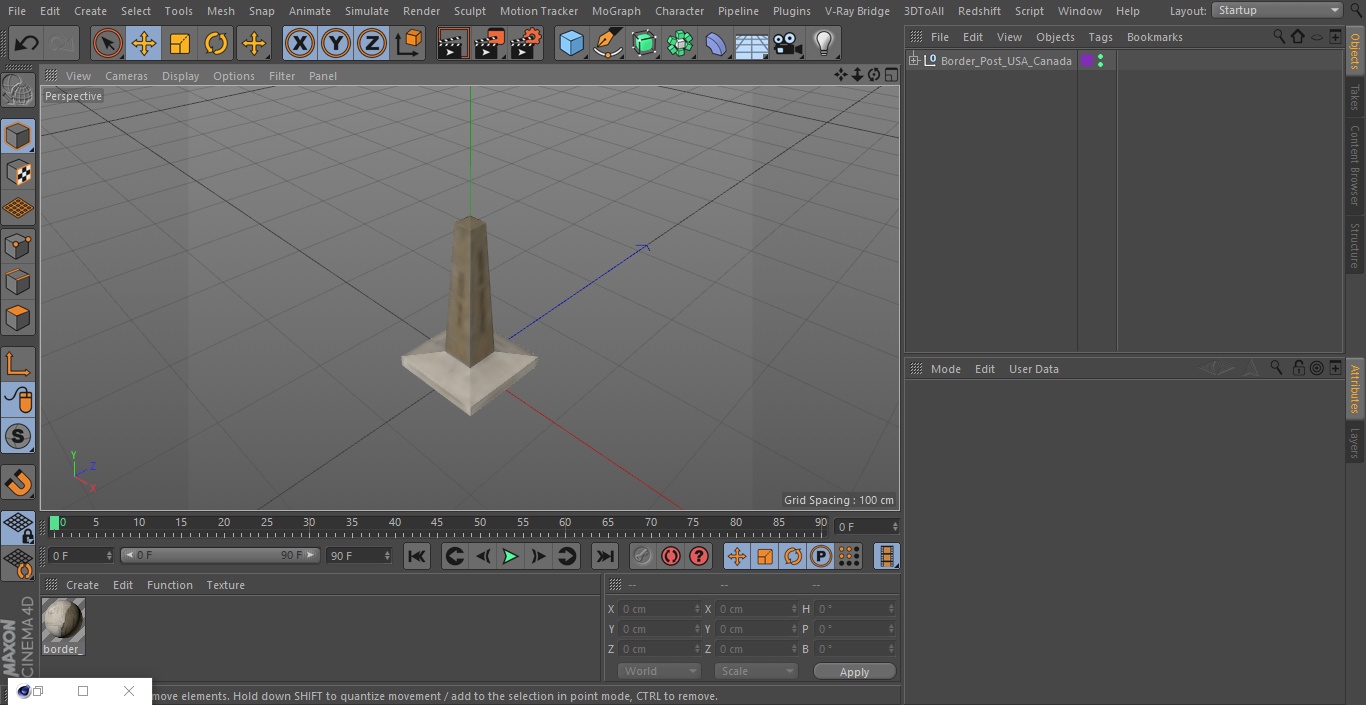Open Object manager Tags menu
1366x705 pixels.
click(x=1100, y=37)
